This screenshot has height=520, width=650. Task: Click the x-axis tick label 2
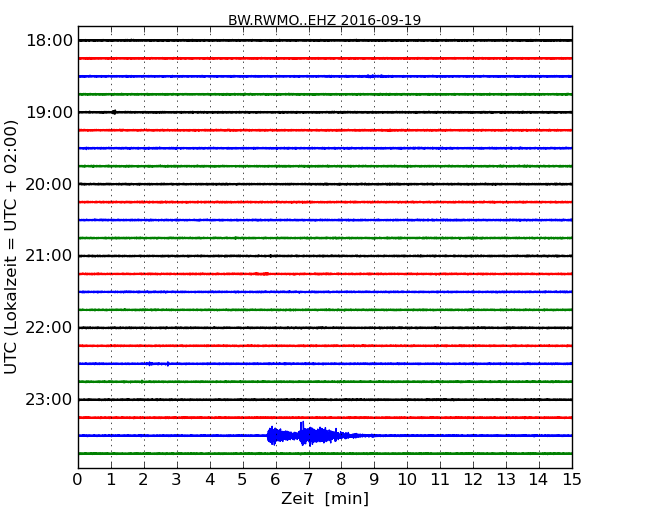143,480
